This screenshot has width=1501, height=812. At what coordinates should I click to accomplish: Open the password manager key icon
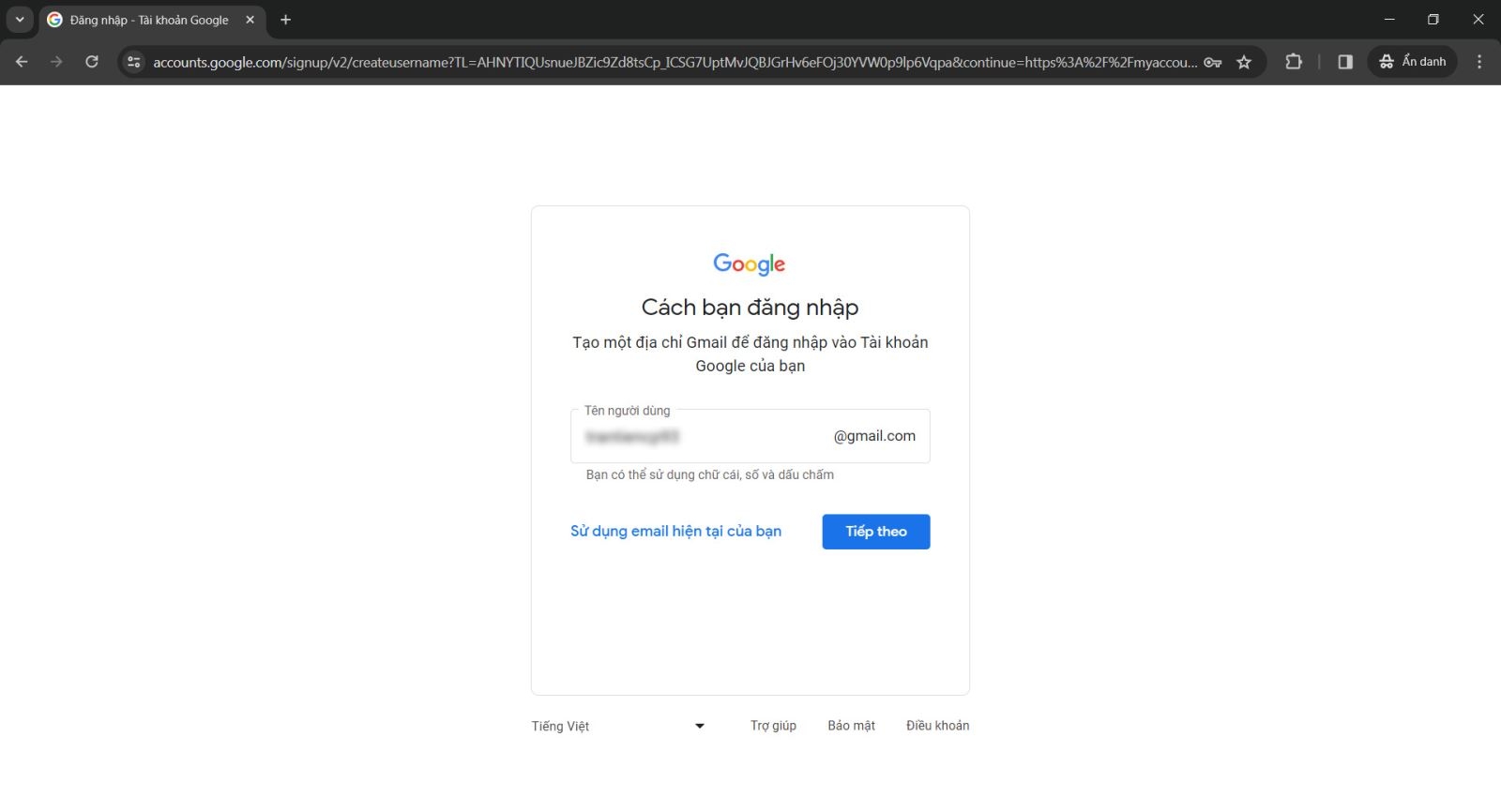tap(1213, 62)
